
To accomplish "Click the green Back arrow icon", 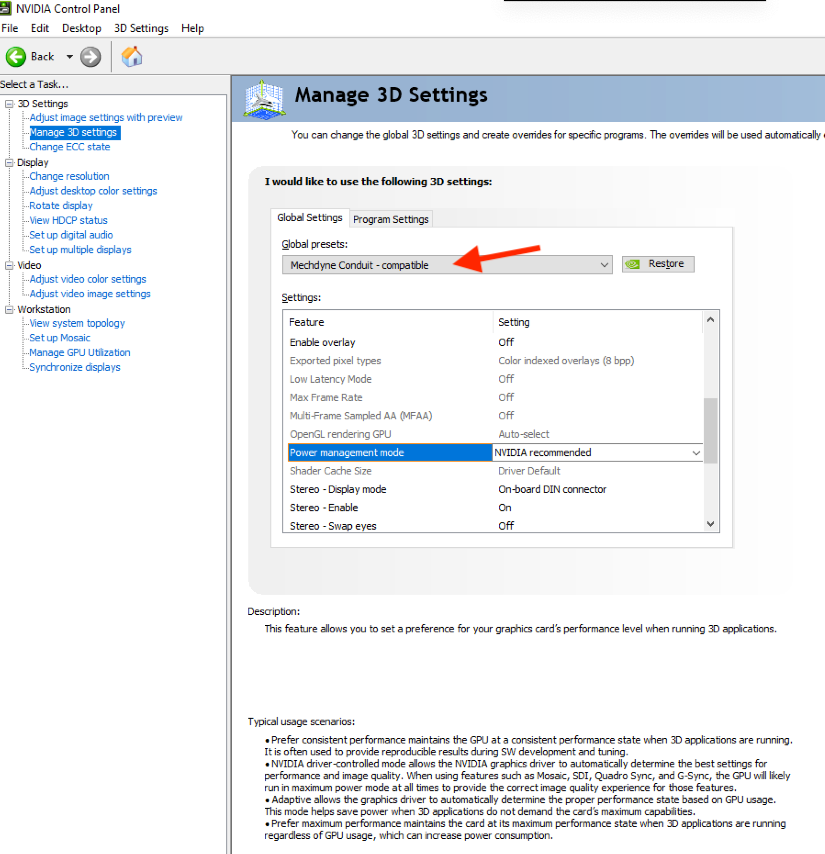I will pyautogui.click(x=16, y=57).
